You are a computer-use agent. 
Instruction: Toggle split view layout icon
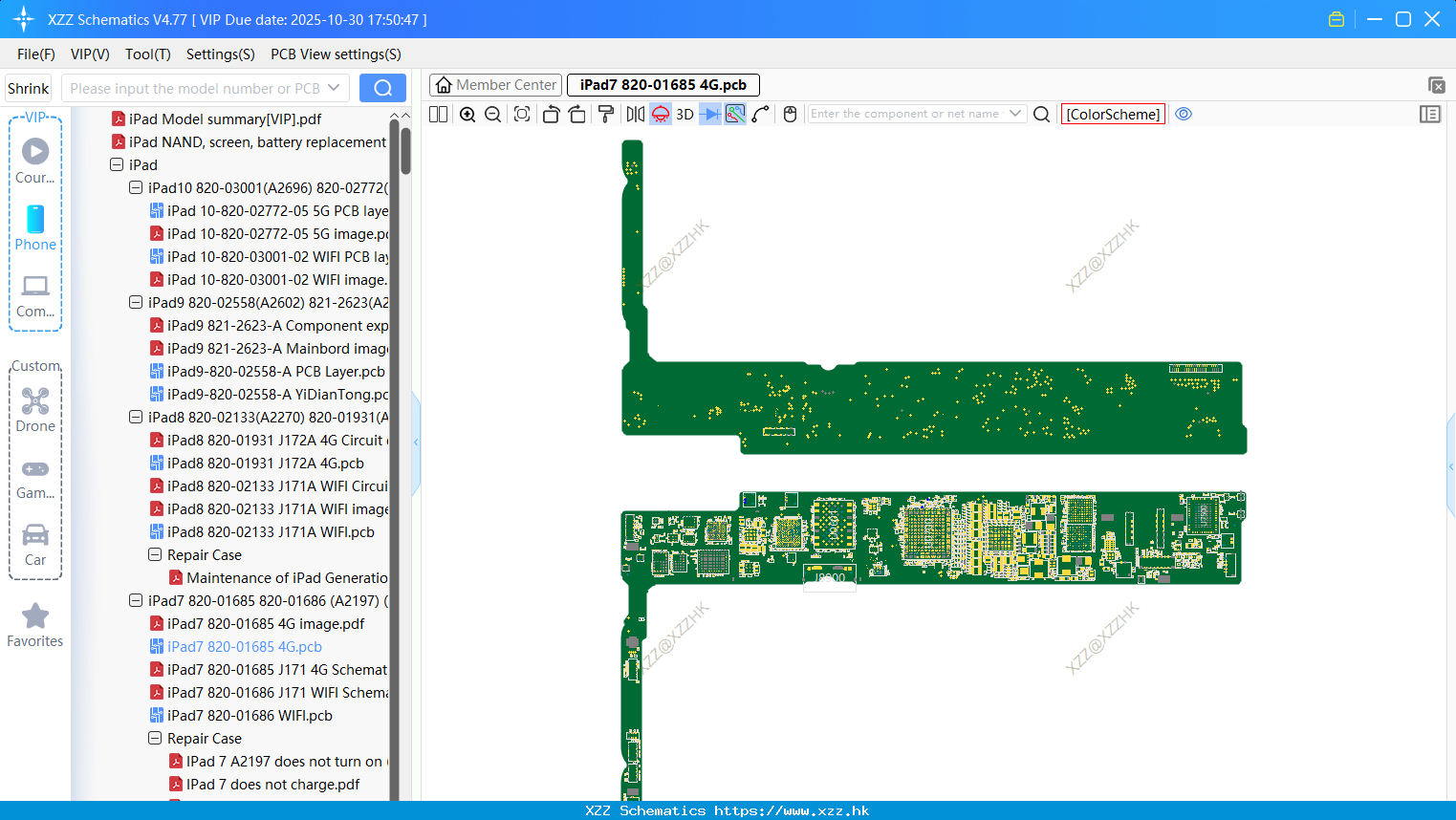tap(439, 114)
